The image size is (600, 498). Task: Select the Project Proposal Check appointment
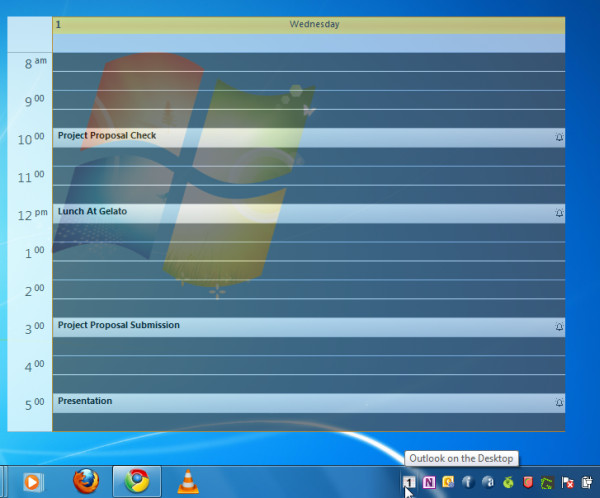click(309, 137)
